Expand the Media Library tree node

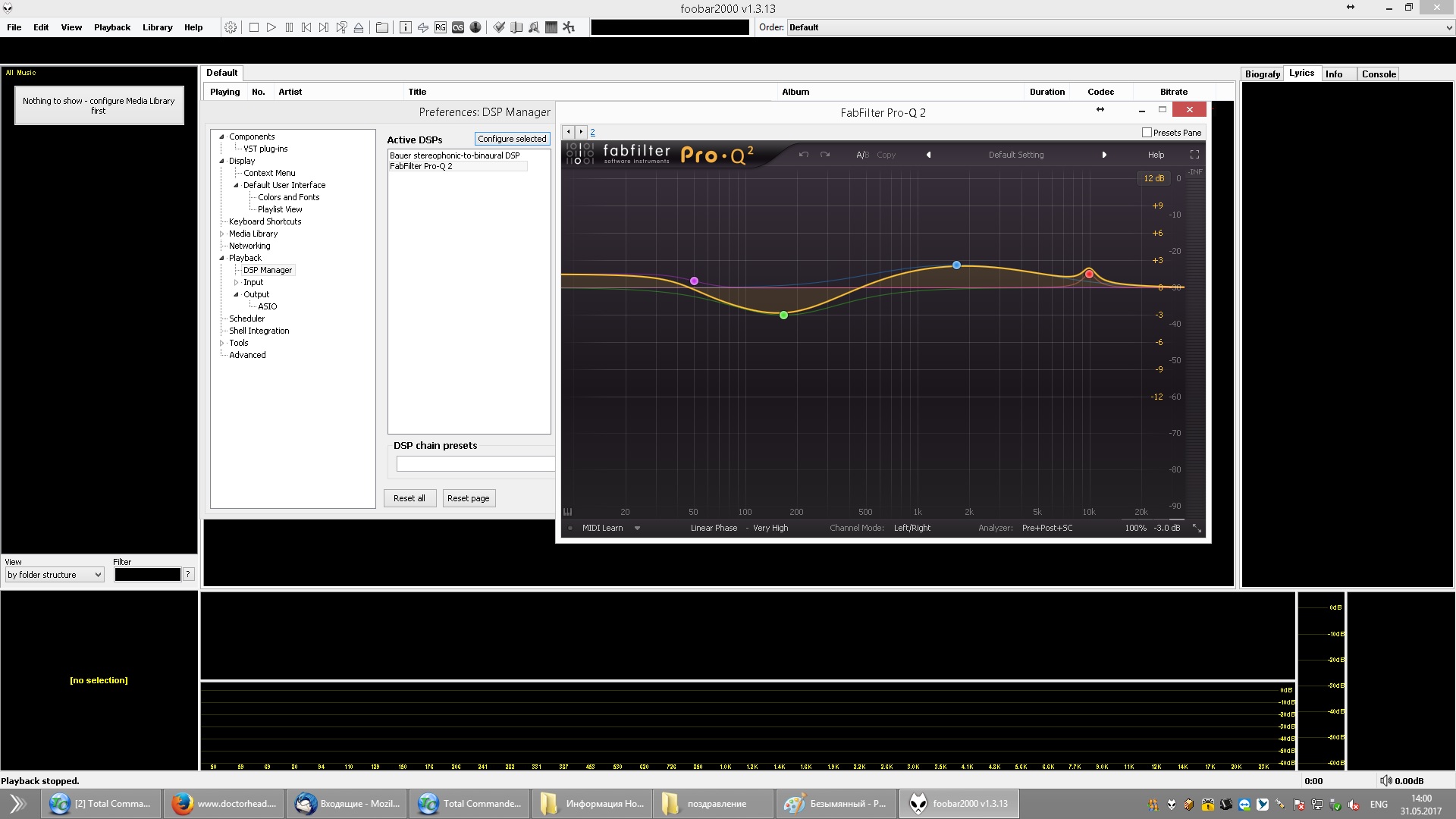click(222, 234)
